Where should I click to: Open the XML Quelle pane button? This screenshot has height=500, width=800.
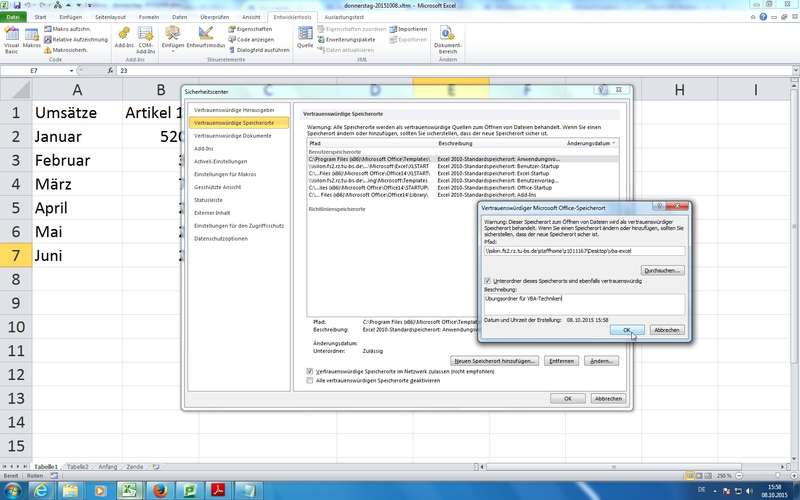point(305,38)
